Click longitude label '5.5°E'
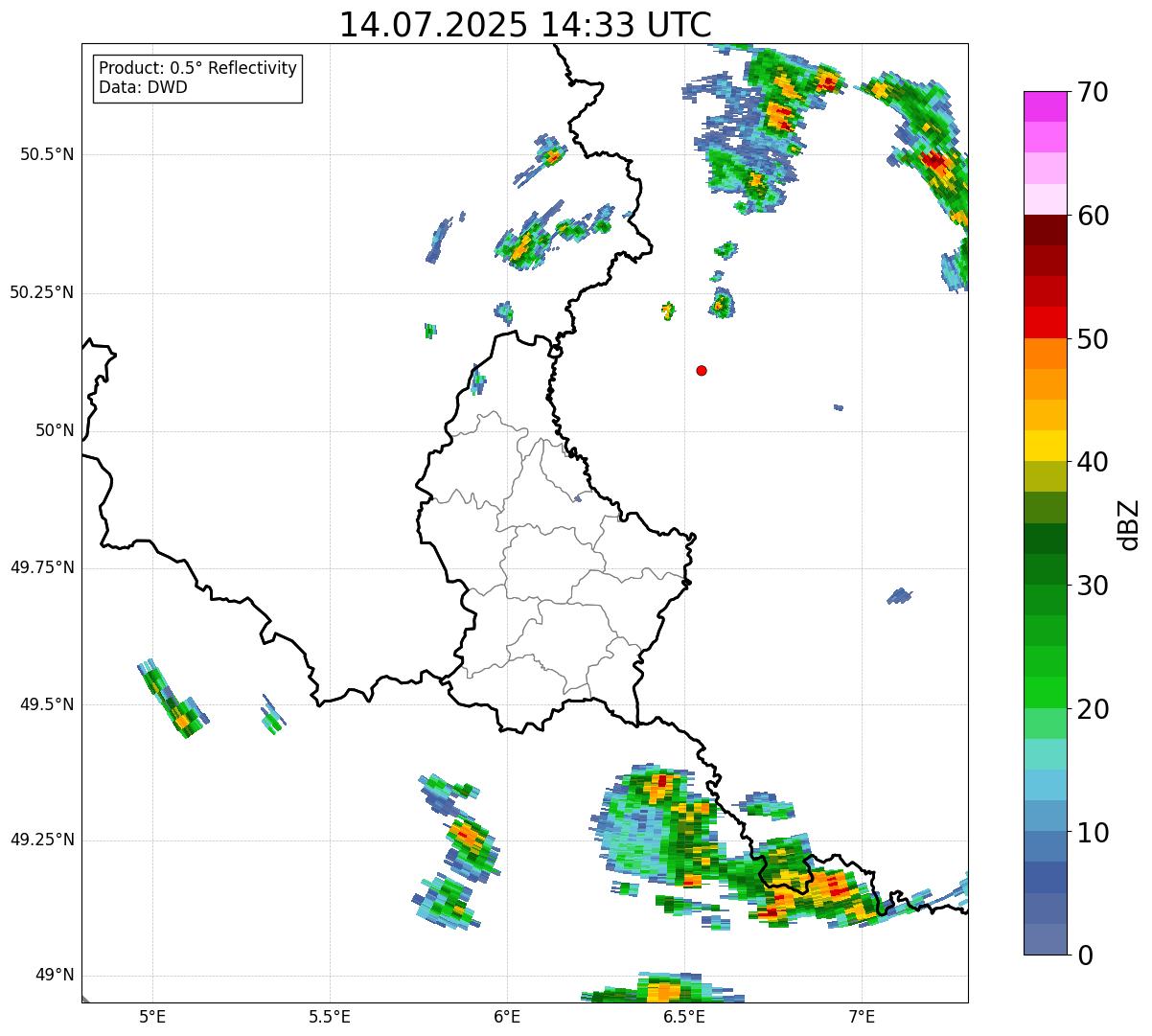Image resolution: width=1152 pixels, height=1036 pixels. click(x=330, y=1016)
